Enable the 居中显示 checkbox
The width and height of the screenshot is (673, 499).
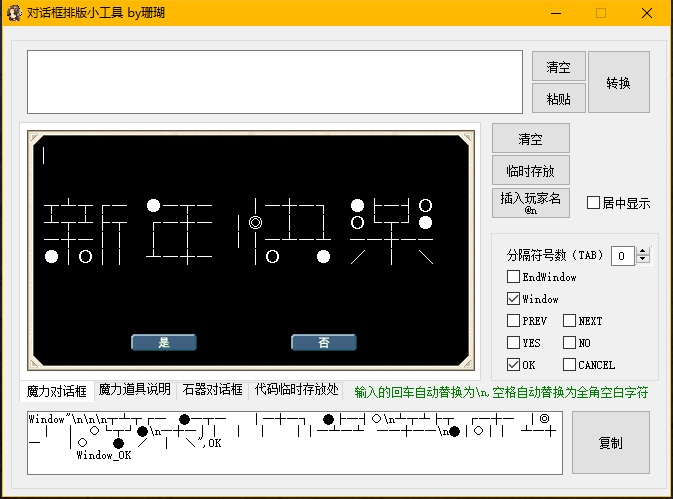coord(593,203)
